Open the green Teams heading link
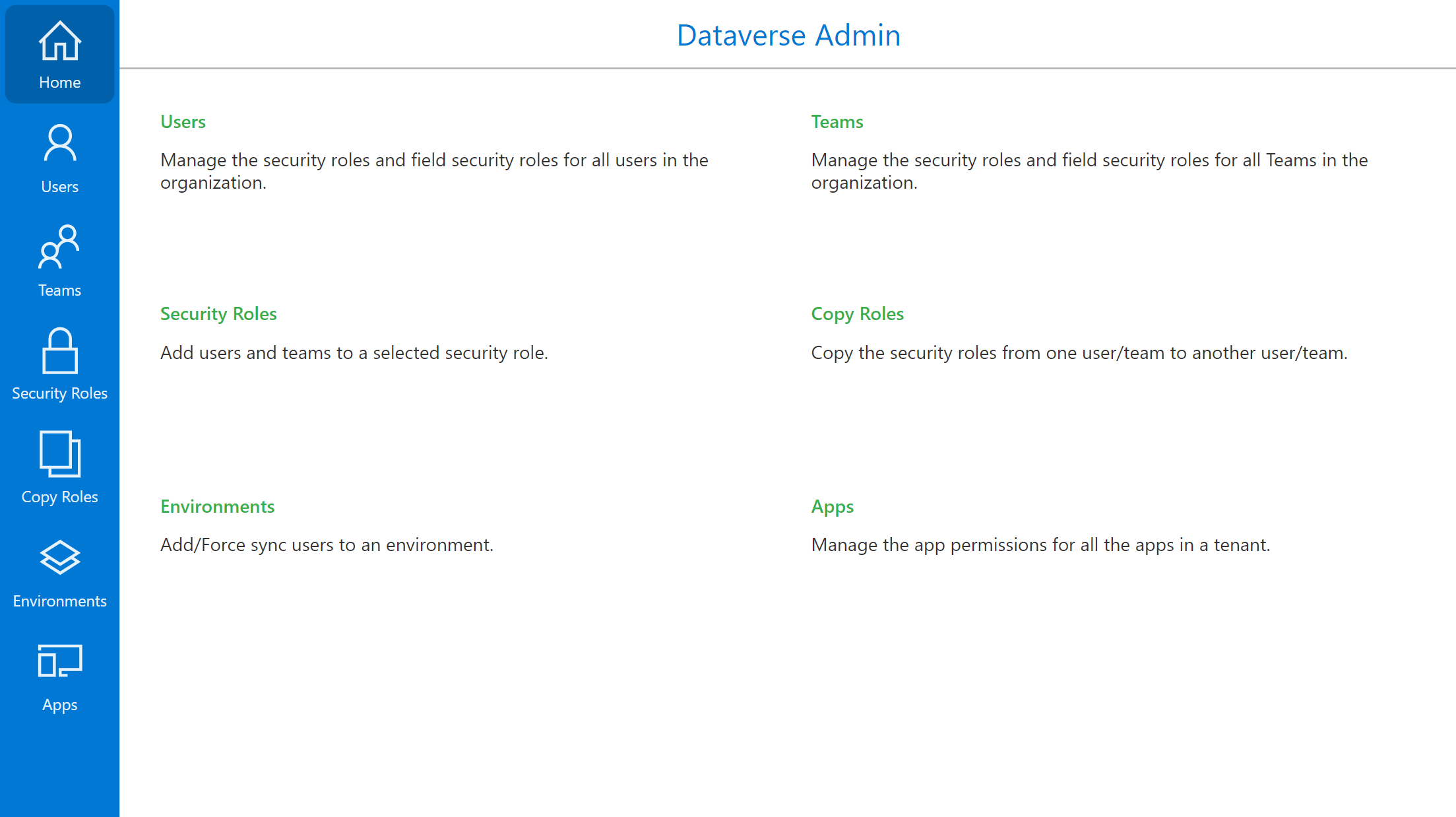Screen dimensions: 1456x817 click(837, 122)
